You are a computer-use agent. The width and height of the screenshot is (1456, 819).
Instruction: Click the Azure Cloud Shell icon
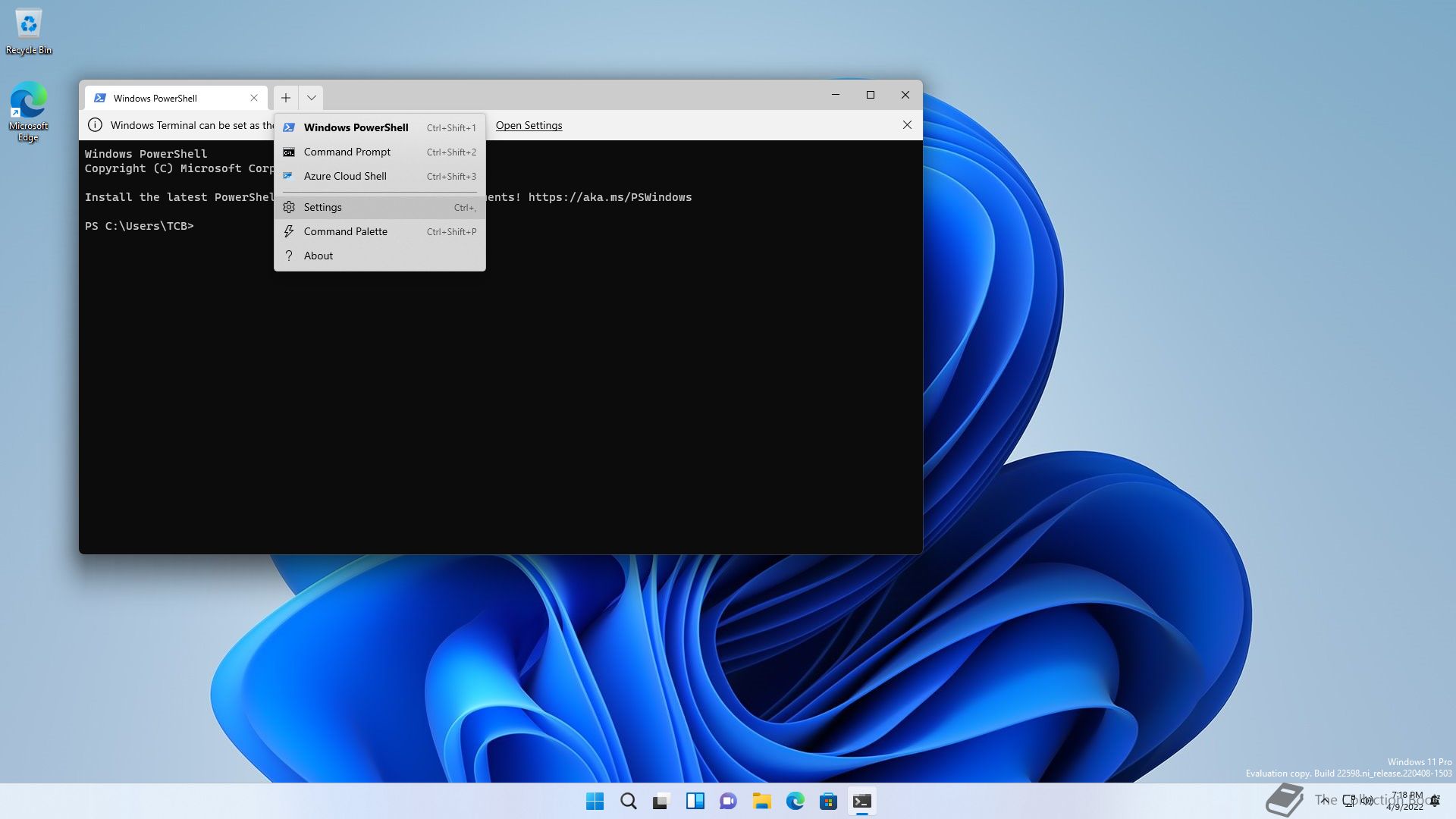pos(288,176)
